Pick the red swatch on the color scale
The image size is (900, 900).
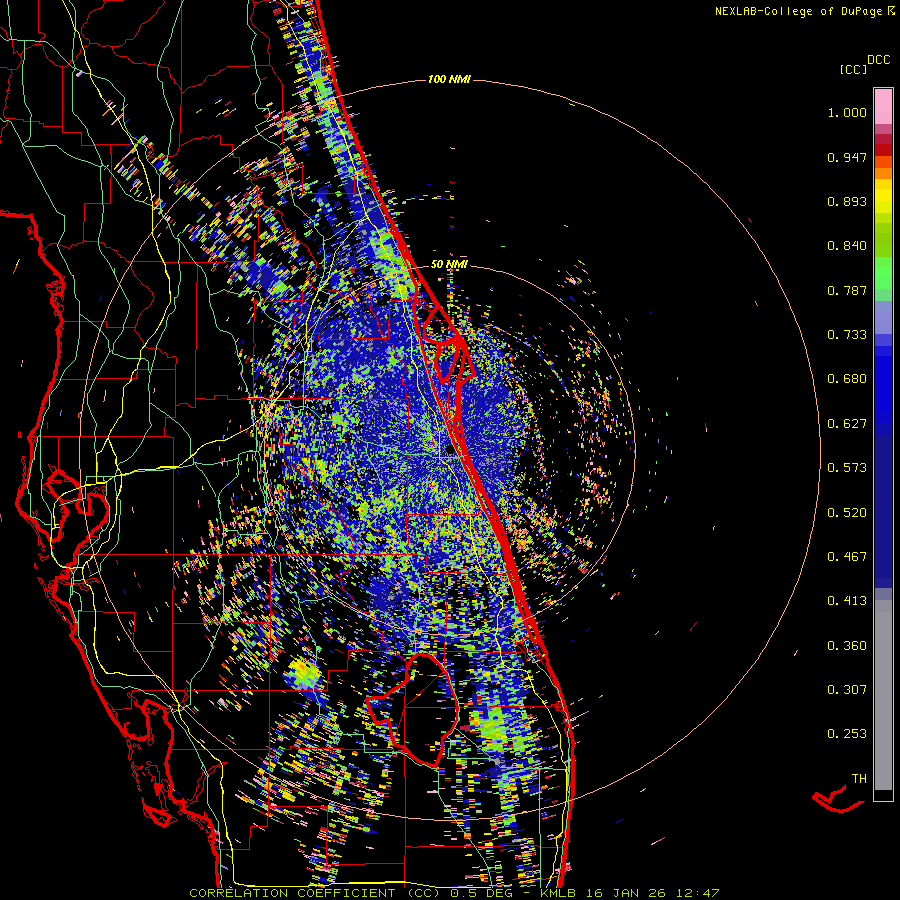[x=883, y=150]
